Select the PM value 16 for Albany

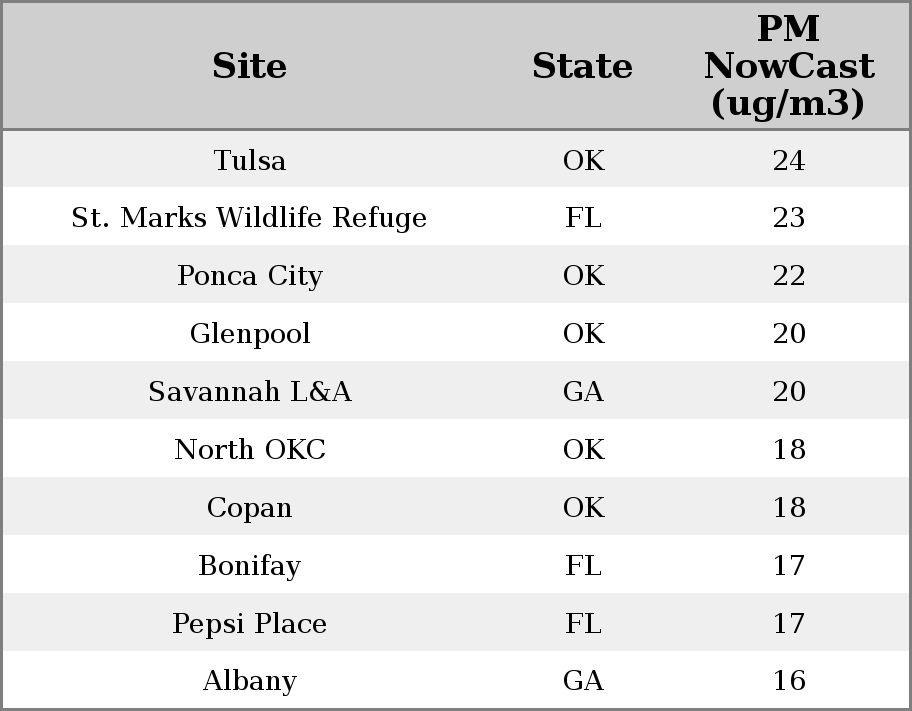(x=788, y=681)
